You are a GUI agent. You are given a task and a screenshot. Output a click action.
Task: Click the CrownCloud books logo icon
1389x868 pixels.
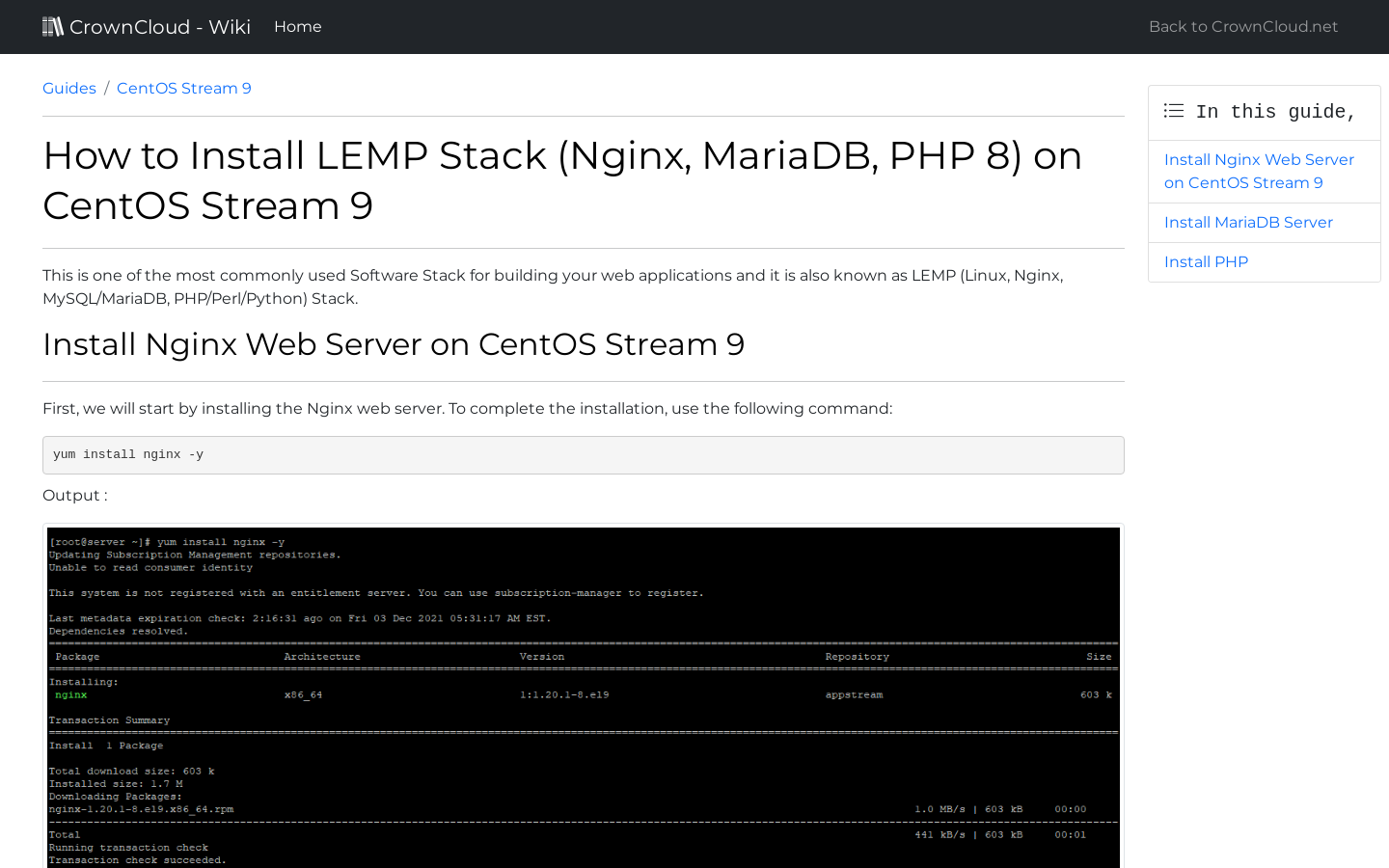tap(53, 26)
